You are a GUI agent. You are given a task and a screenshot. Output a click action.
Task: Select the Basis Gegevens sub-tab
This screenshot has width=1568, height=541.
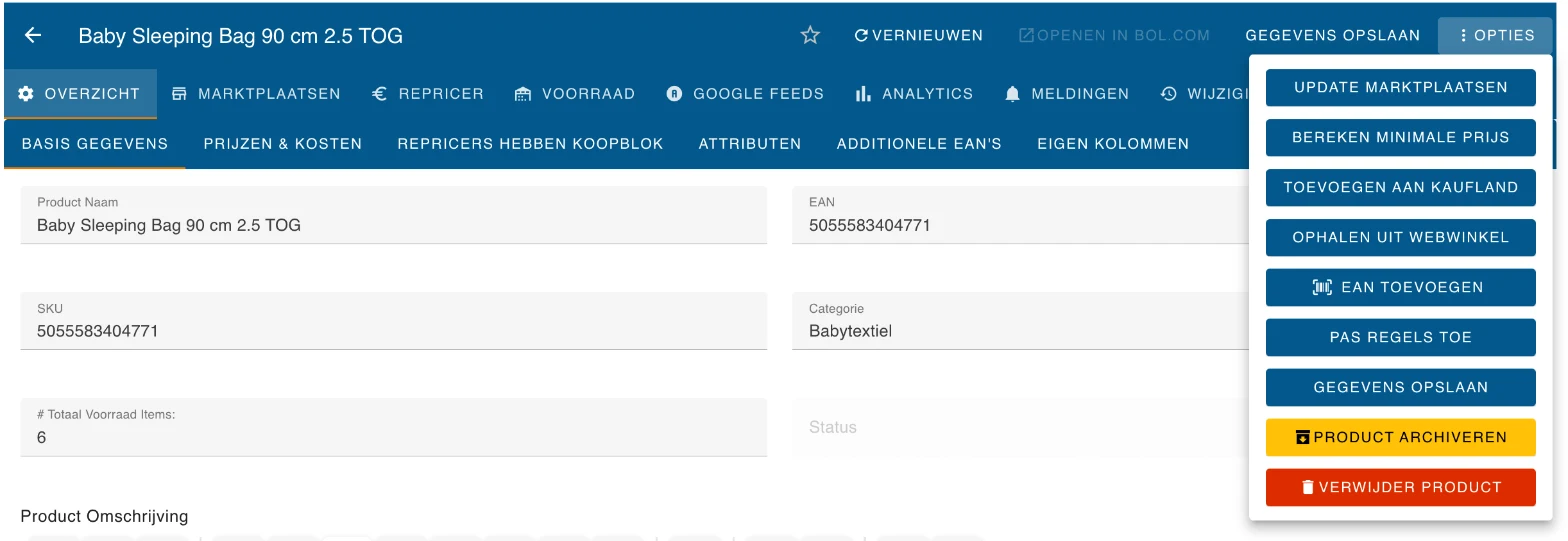pos(95,144)
